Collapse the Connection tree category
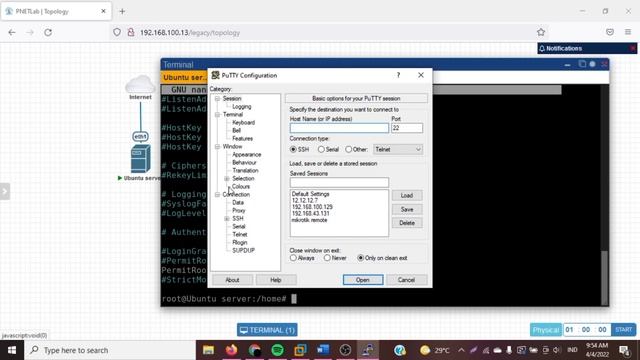 tap(218, 194)
